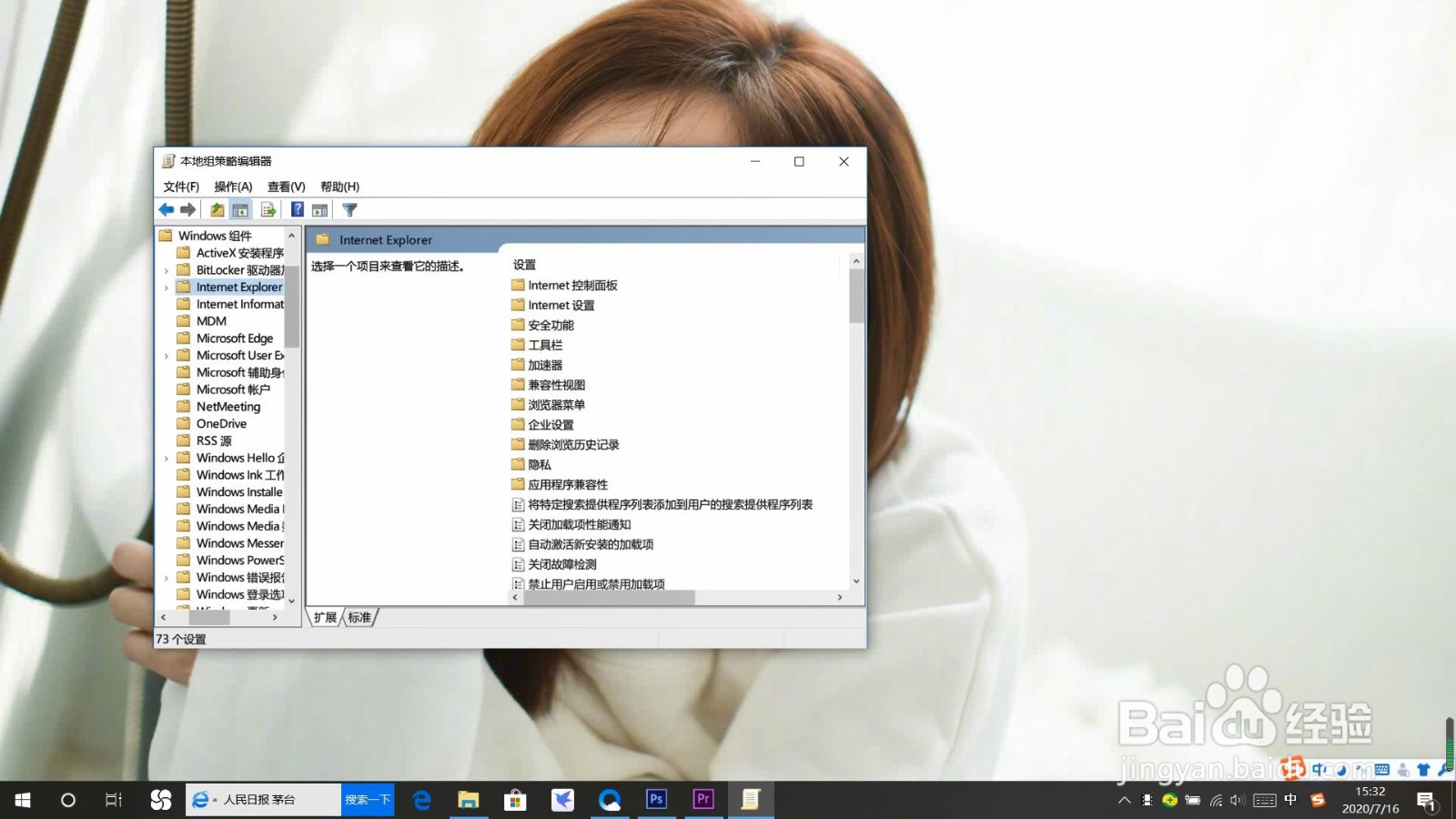Image resolution: width=1456 pixels, height=819 pixels.
Task: Click the 人民日报 茅台 taskbar search field
Action: tap(264, 800)
